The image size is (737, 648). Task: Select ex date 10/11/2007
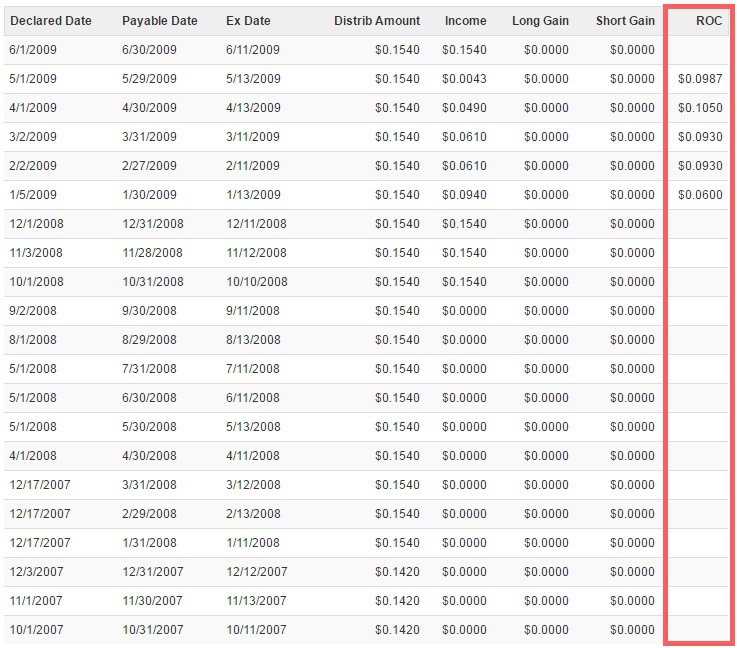pyautogui.click(x=257, y=630)
